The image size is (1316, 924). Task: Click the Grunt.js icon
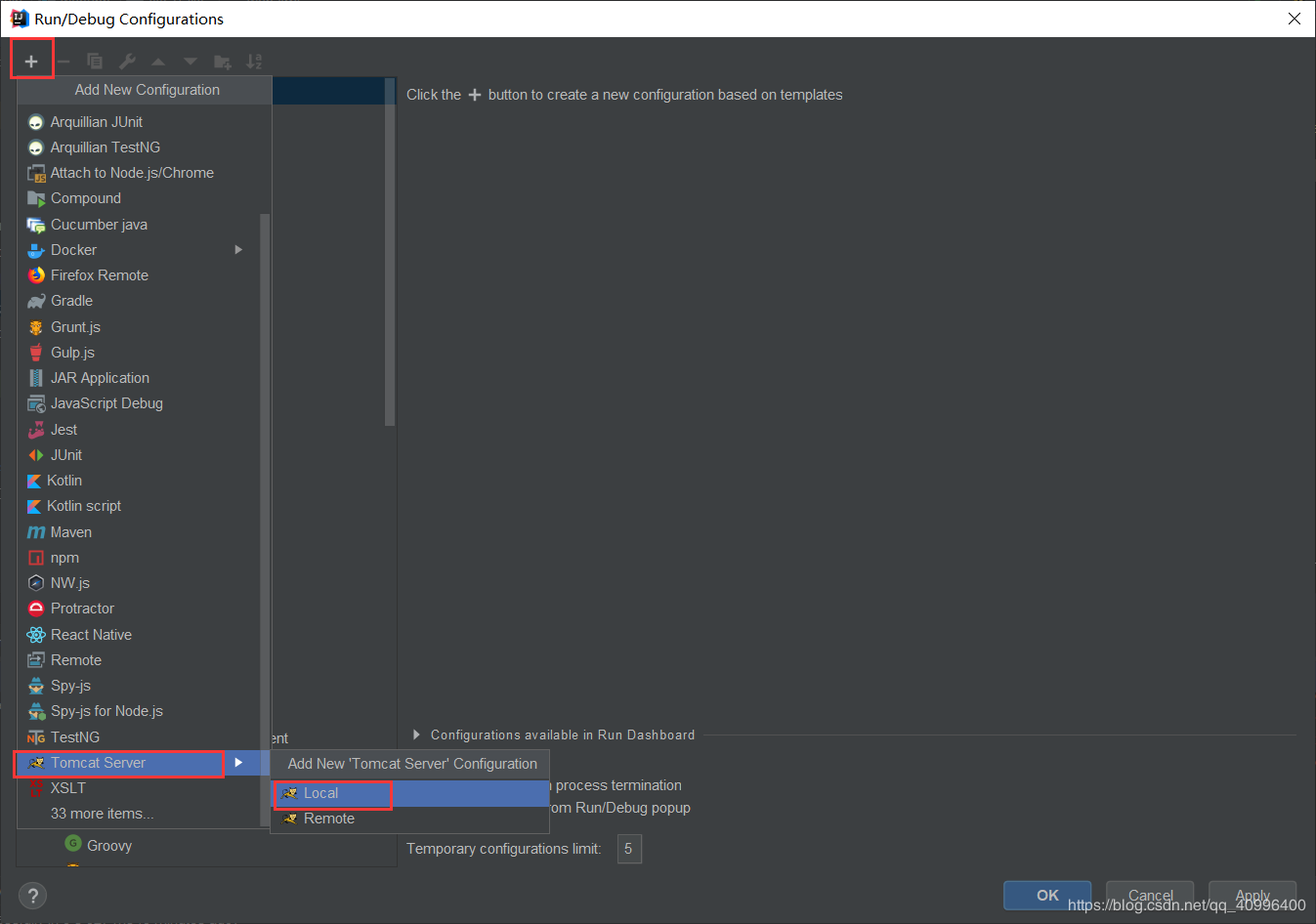(36, 327)
